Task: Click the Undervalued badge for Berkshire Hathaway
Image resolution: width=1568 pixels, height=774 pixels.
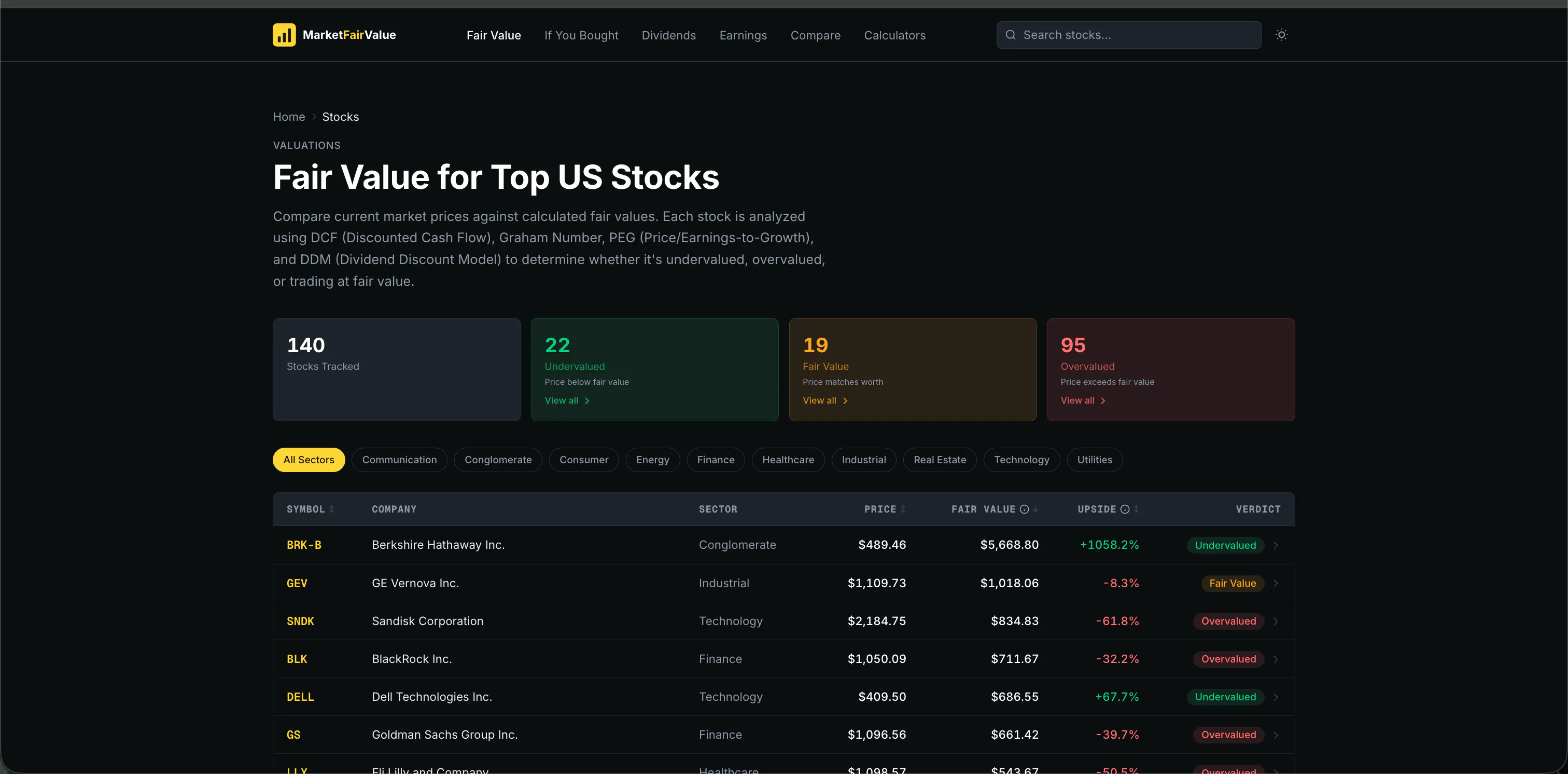Action: pos(1225,545)
